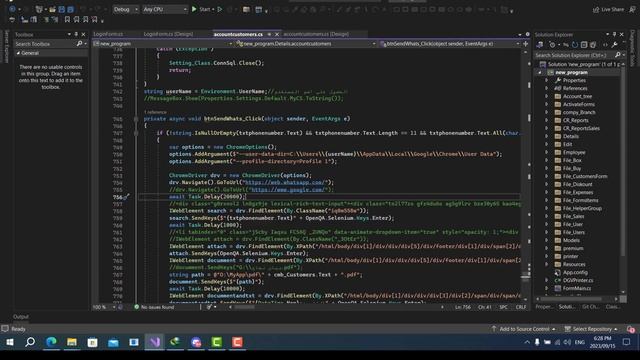Switch to accountcustomers.cs [Design] tab
This screenshot has height=360, width=640.
click(316, 34)
